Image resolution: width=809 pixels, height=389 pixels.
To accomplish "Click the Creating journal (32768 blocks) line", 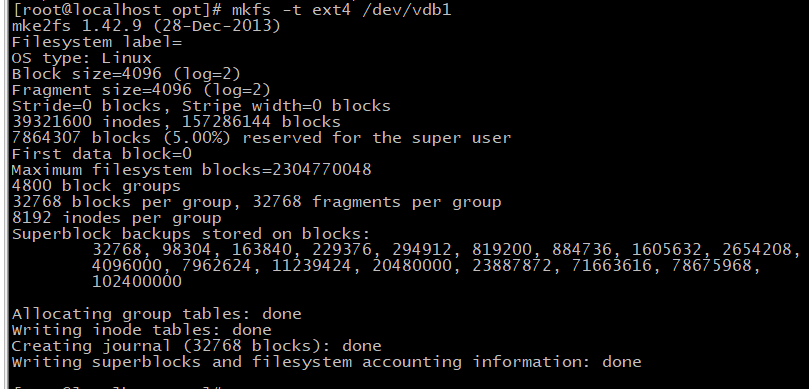I will pos(197,345).
